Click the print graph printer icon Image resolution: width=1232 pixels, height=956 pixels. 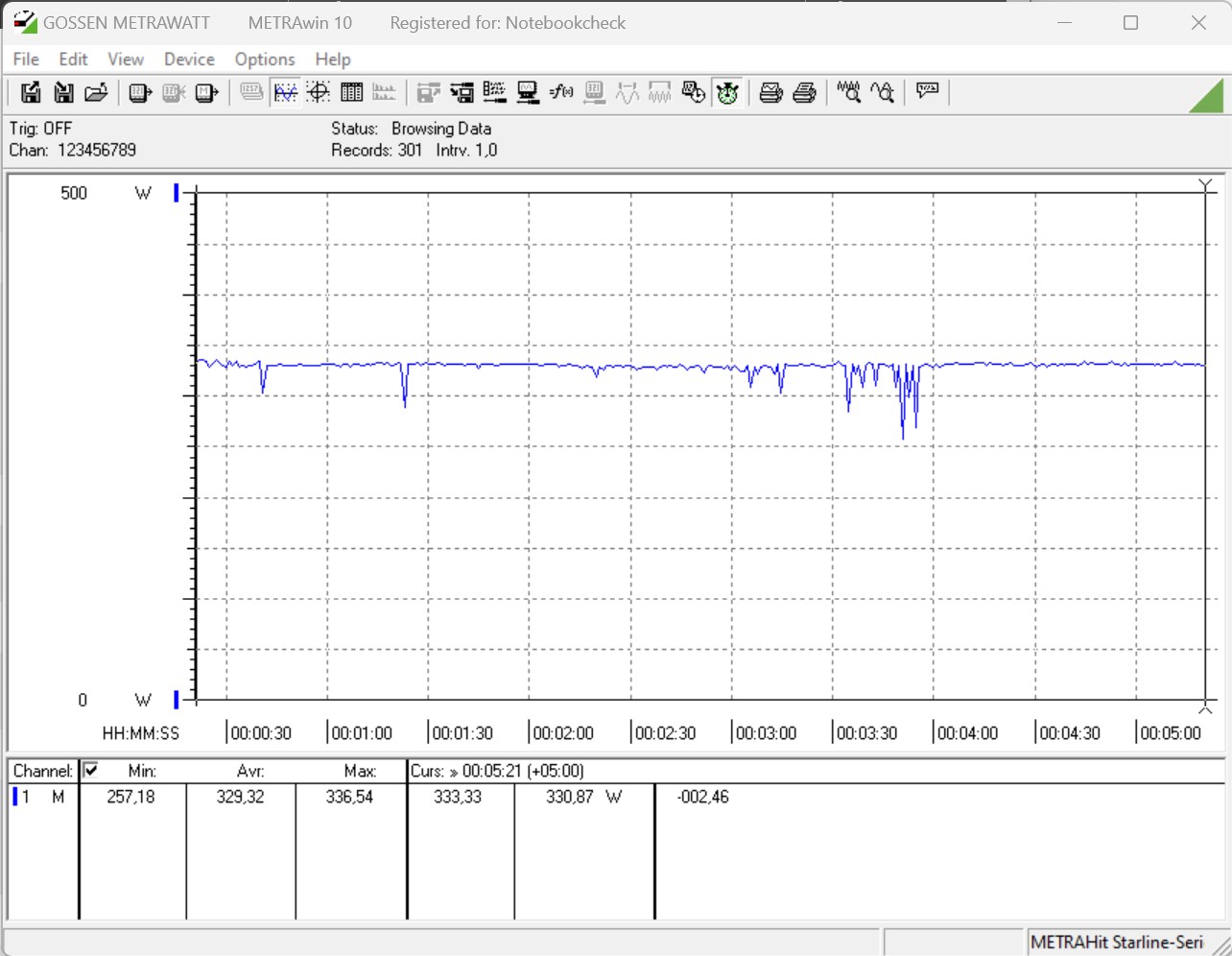point(770,92)
